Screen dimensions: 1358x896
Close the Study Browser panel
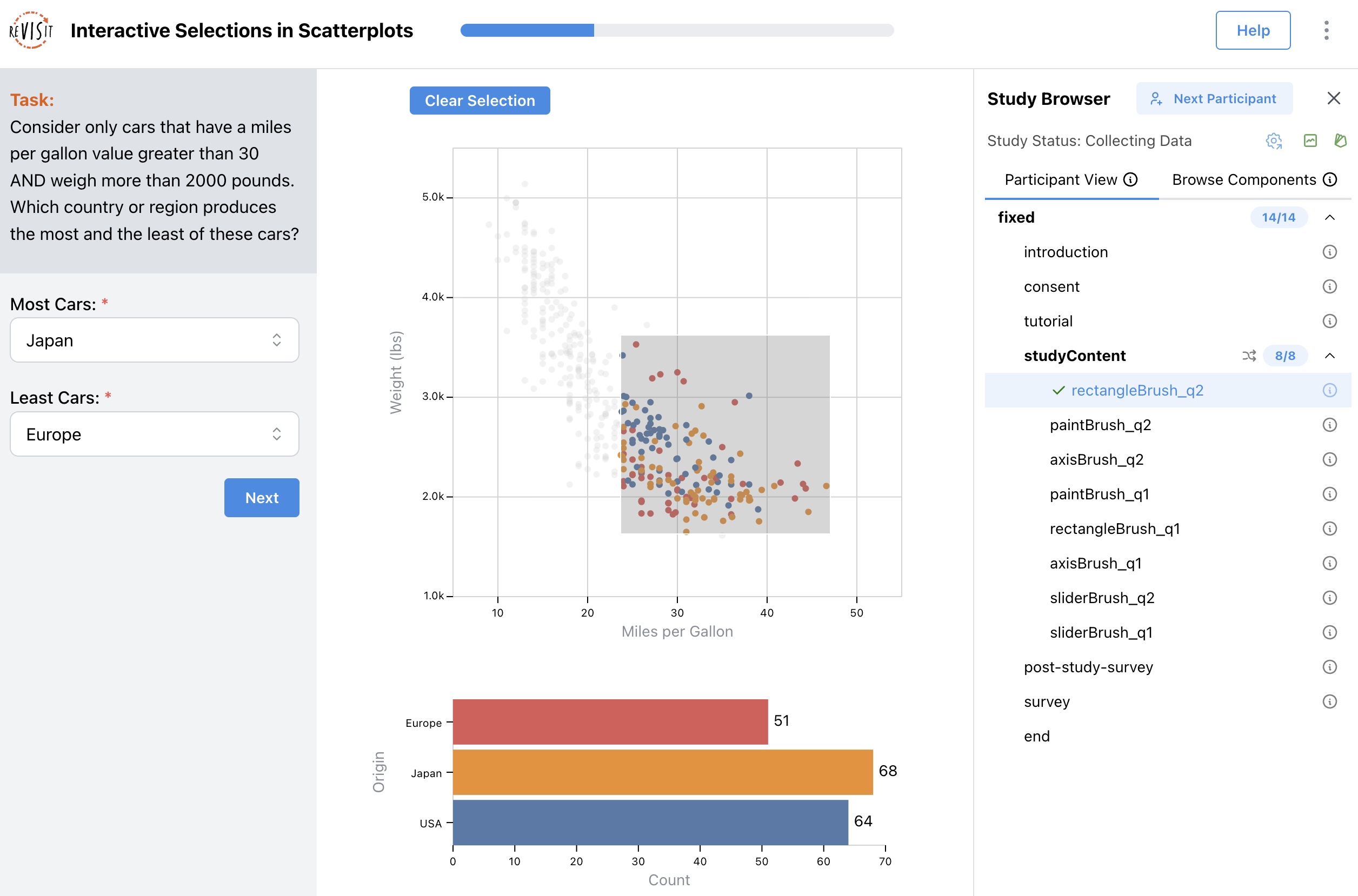pos(1334,98)
